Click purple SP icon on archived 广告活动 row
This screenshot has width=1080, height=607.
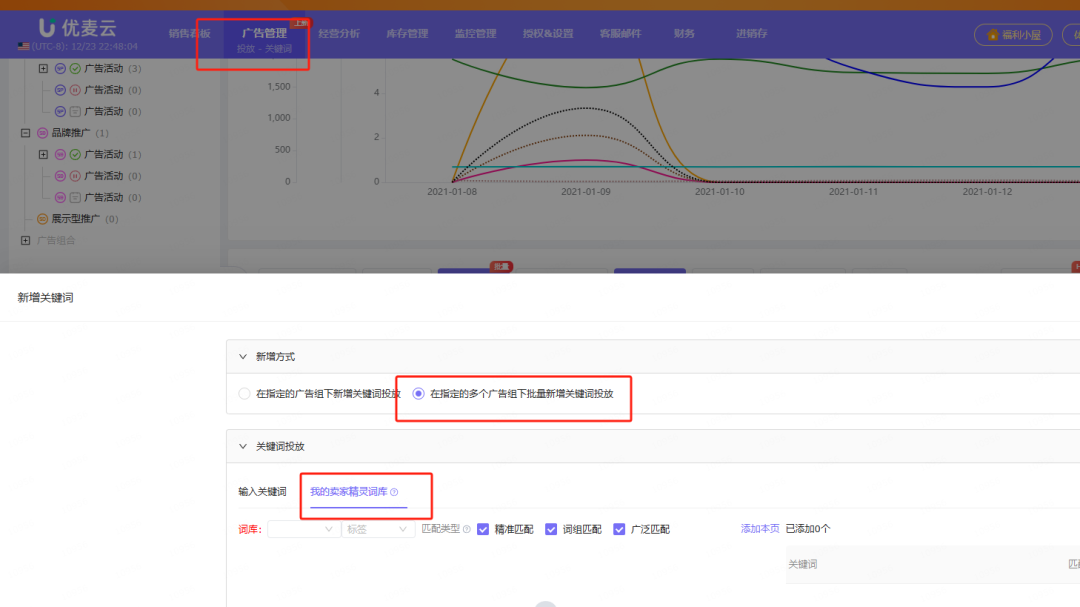(x=60, y=111)
